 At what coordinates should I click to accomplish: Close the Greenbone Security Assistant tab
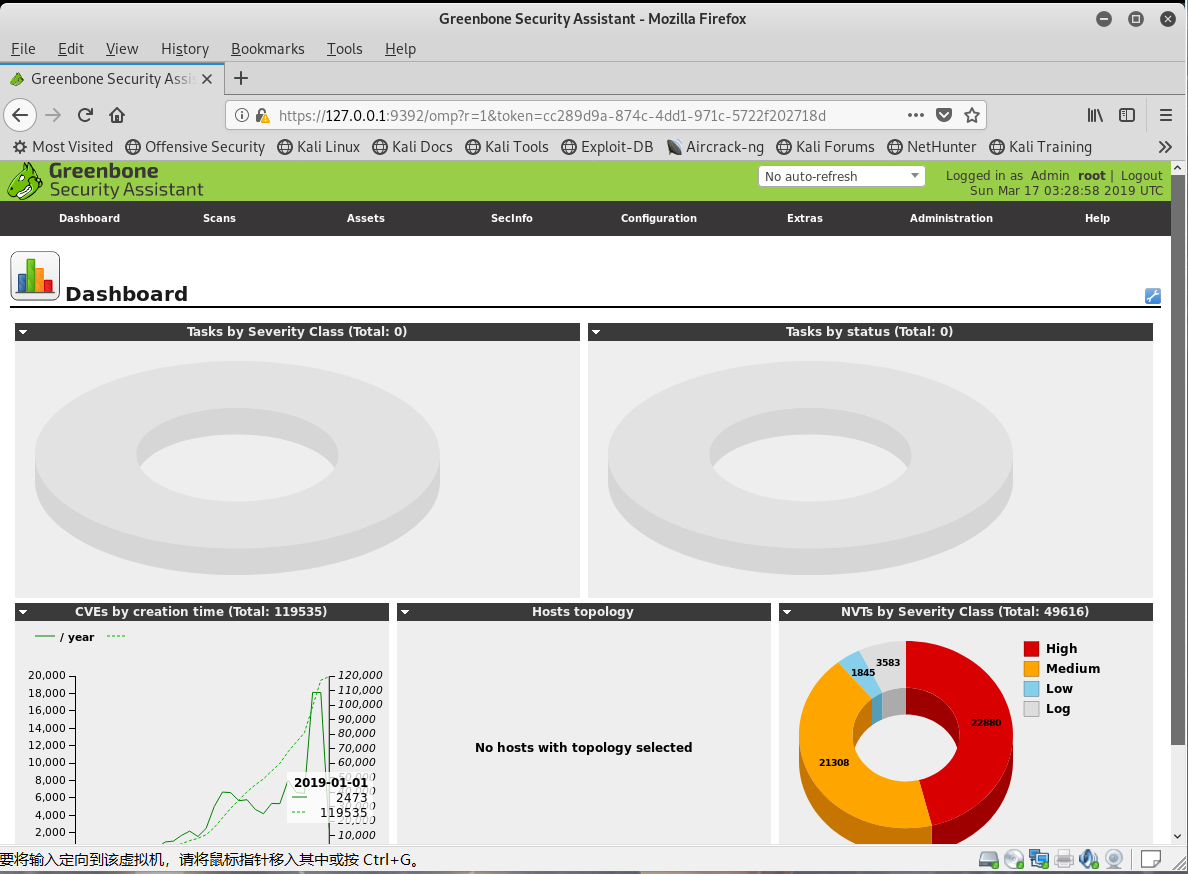(x=207, y=79)
